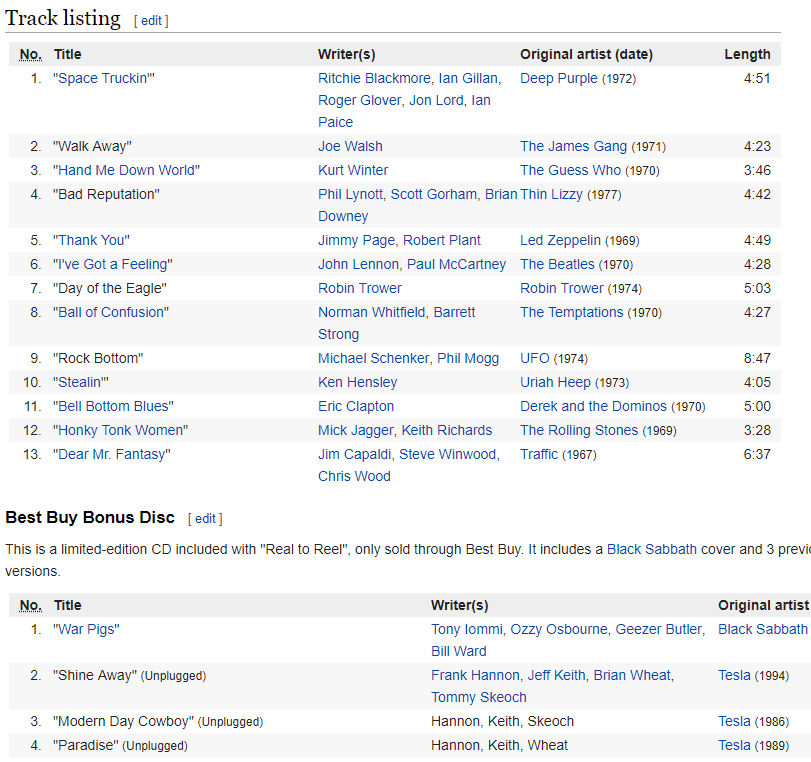811x762 pixels.
Task: Go to Brian Wheat's page
Action: 632,675
